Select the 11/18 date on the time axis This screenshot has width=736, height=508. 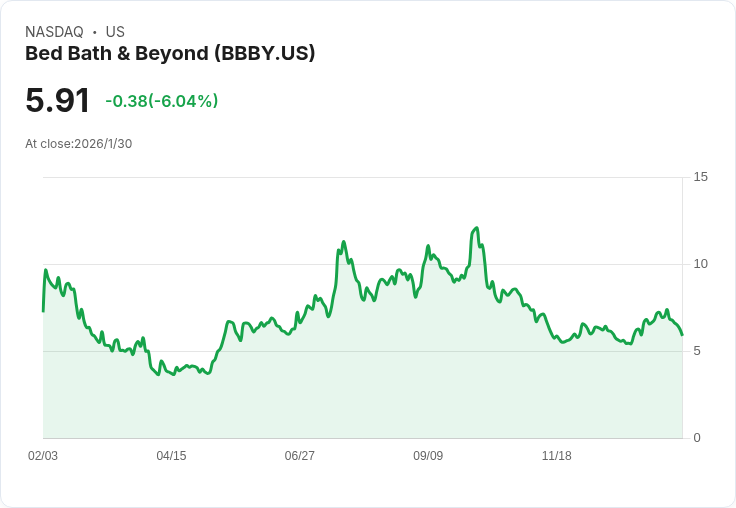[x=556, y=456]
